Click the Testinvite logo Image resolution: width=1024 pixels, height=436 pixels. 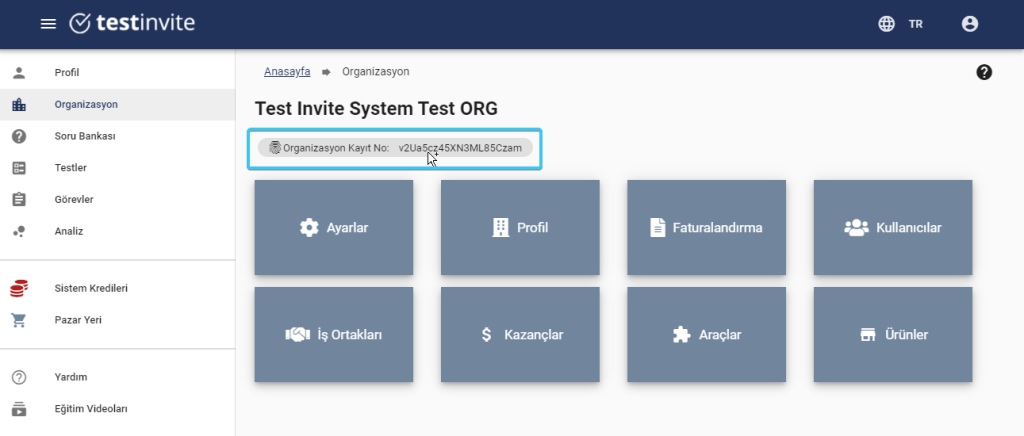(132, 23)
